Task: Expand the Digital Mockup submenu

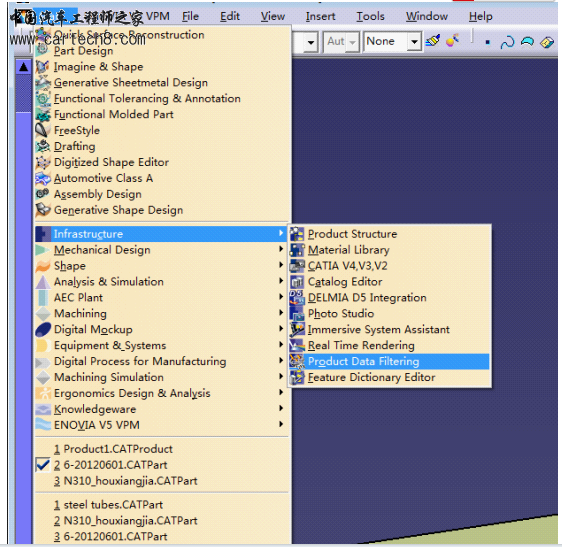Action: pyautogui.click(x=161, y=329)
